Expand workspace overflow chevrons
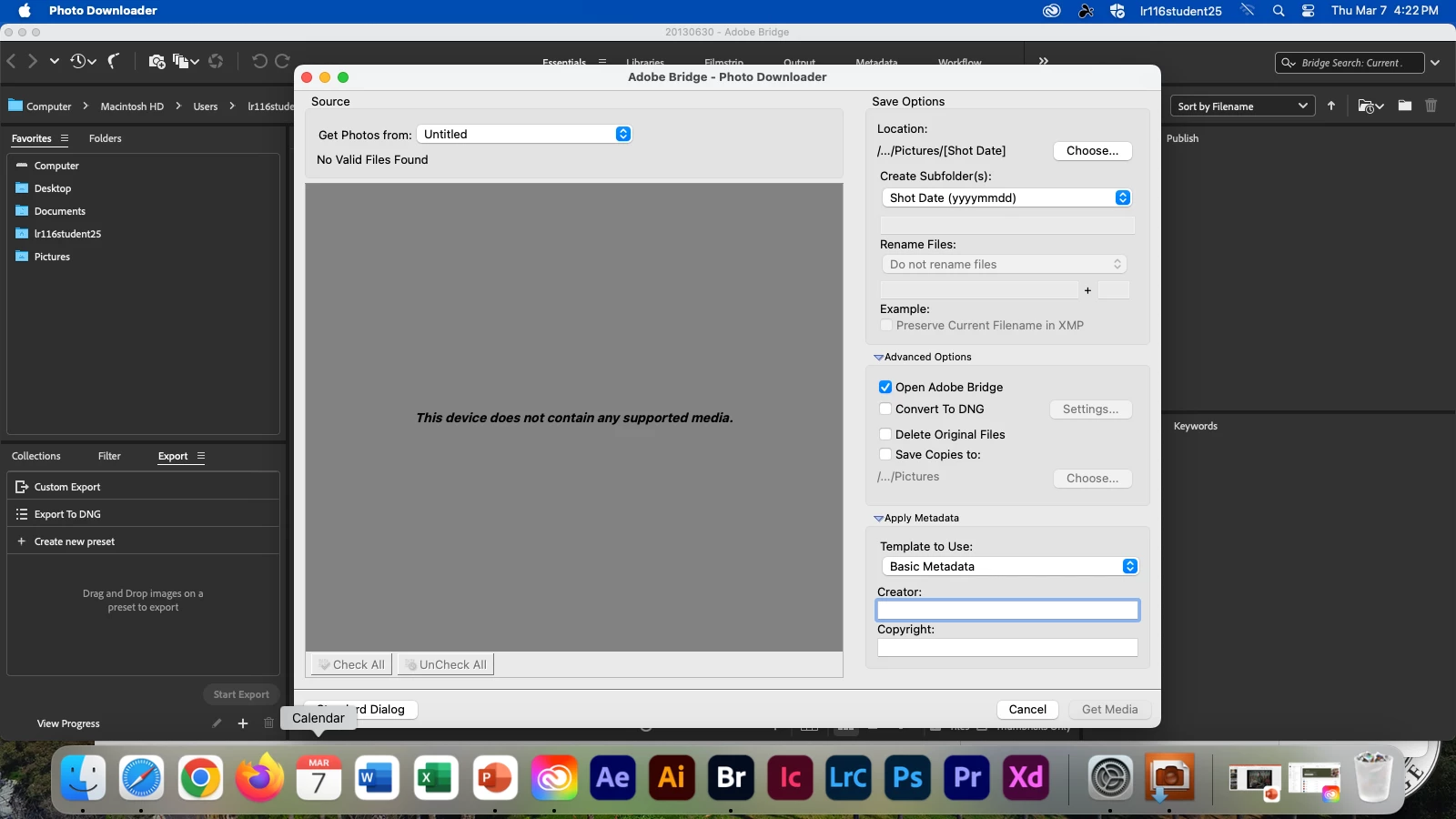Screen dimensions: 1456x819 click(x=1044, y=61)
